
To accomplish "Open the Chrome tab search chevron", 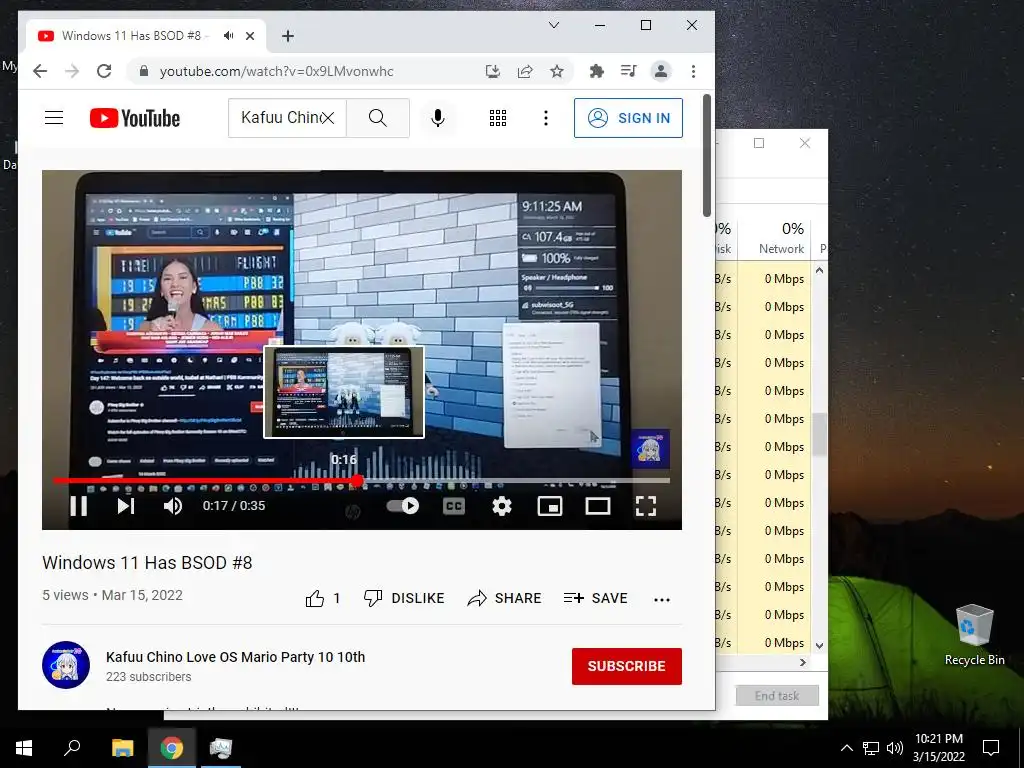I will (x=554, y=25).
